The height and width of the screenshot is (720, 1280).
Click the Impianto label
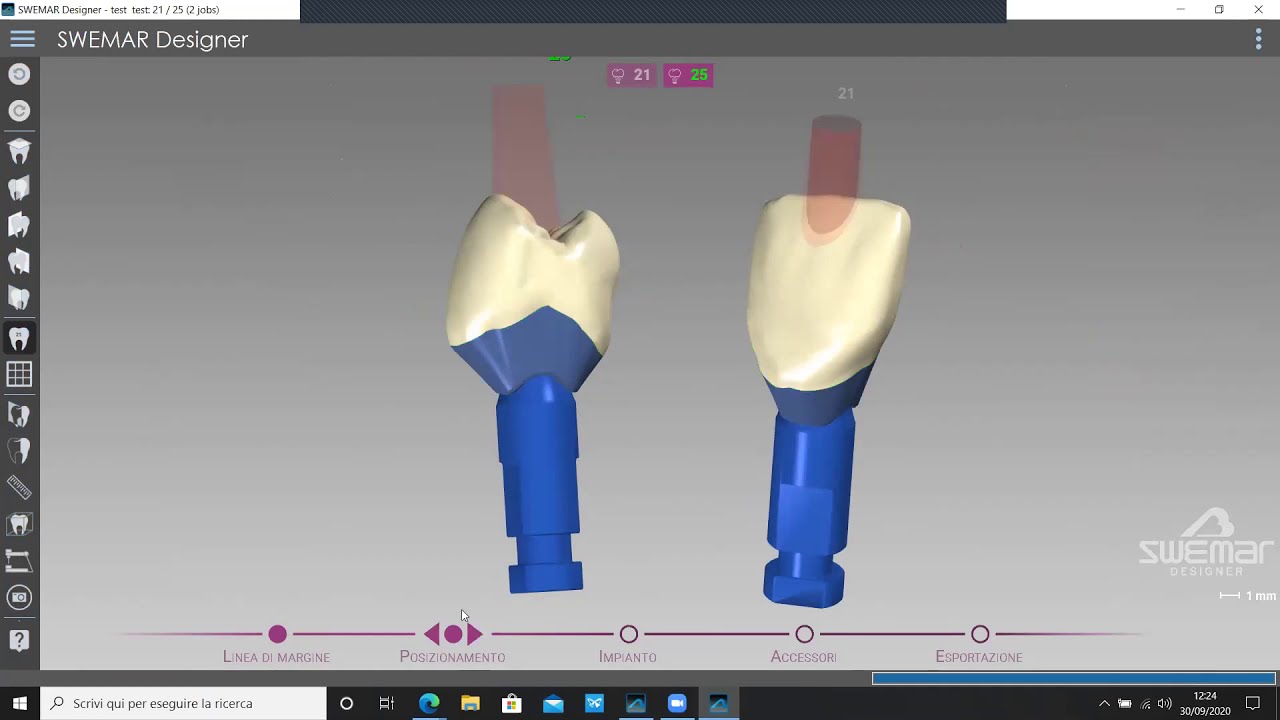(x=628, y=657)
